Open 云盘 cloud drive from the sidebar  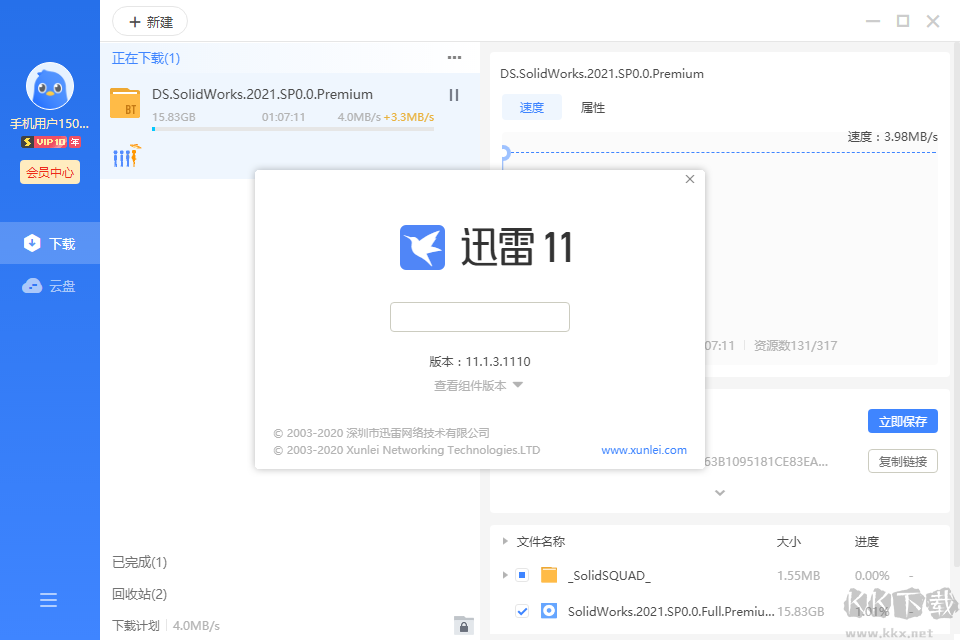click(49, 285)
